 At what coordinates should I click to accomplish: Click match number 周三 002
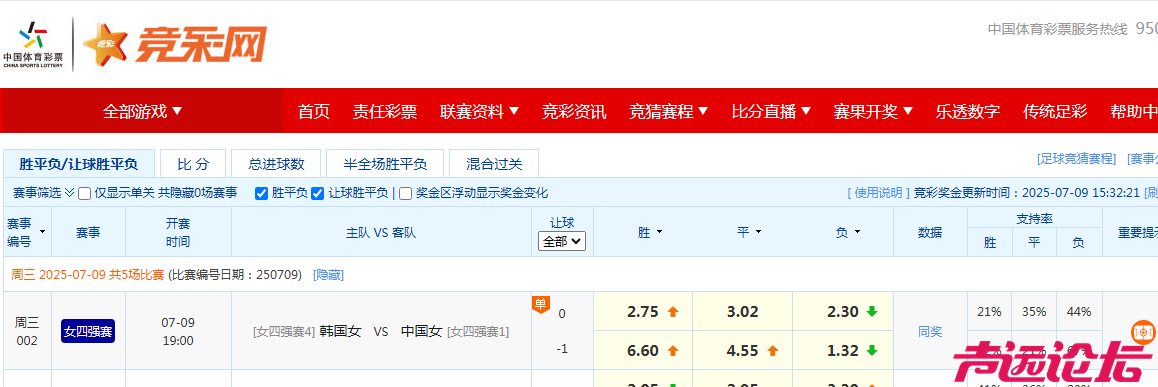[x=27, y=332]
